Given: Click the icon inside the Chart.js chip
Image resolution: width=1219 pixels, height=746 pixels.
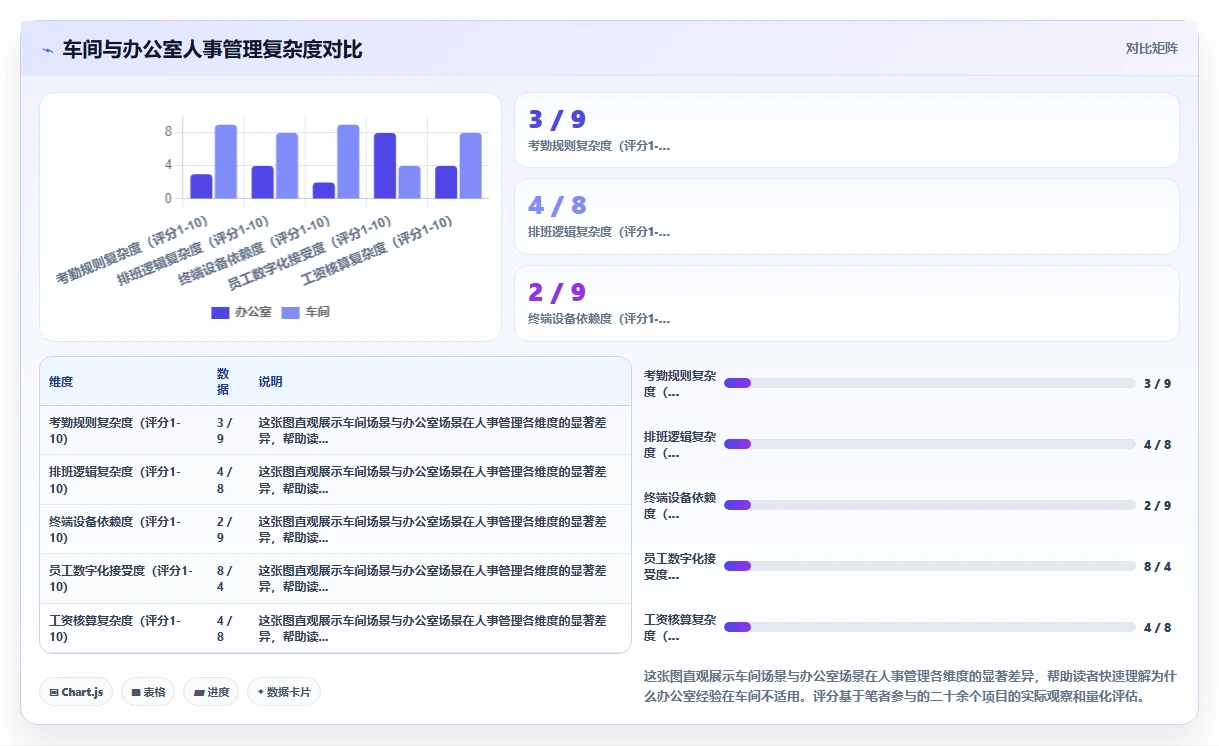Looking at the screenshot, I should point(54,692).
